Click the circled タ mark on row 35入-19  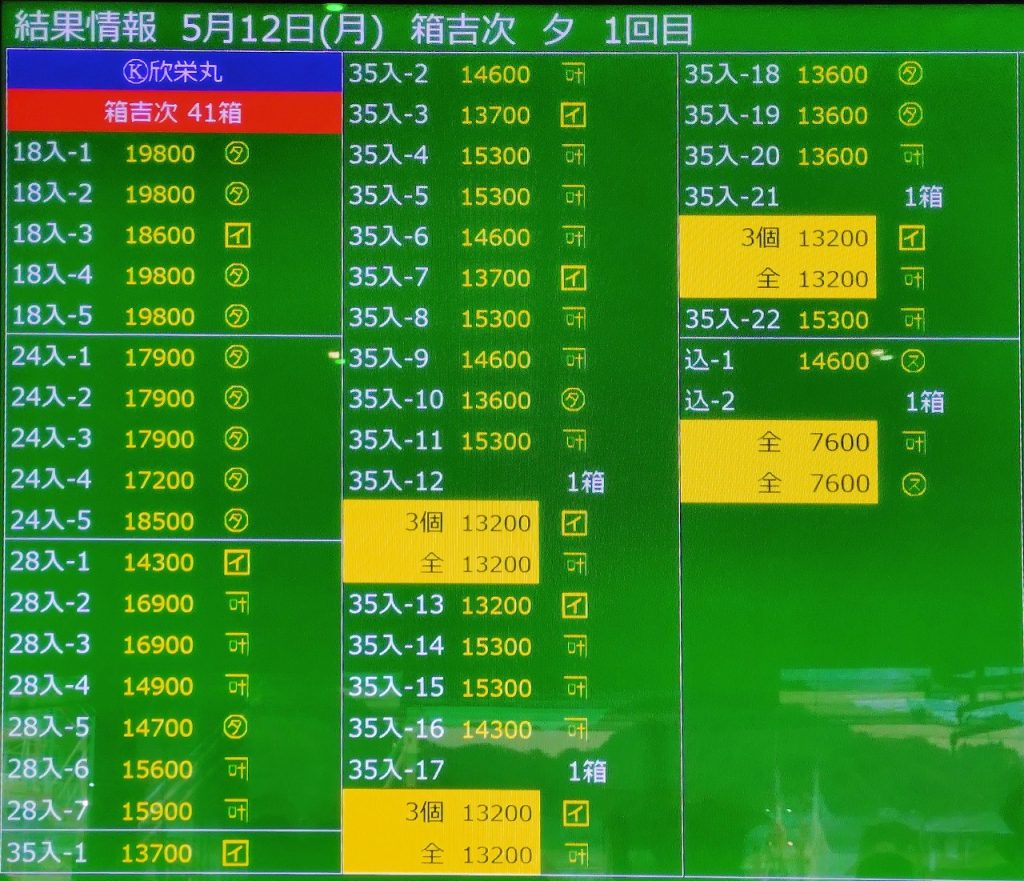click(910, 115)
